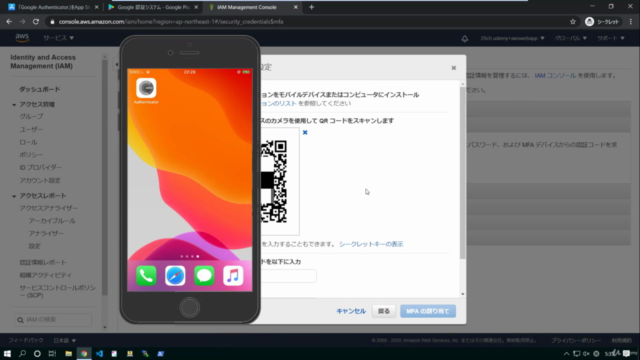Open 組織アクティビティ in sidebar
Viewport: 640px width, 360px height.
pos(45,275)
